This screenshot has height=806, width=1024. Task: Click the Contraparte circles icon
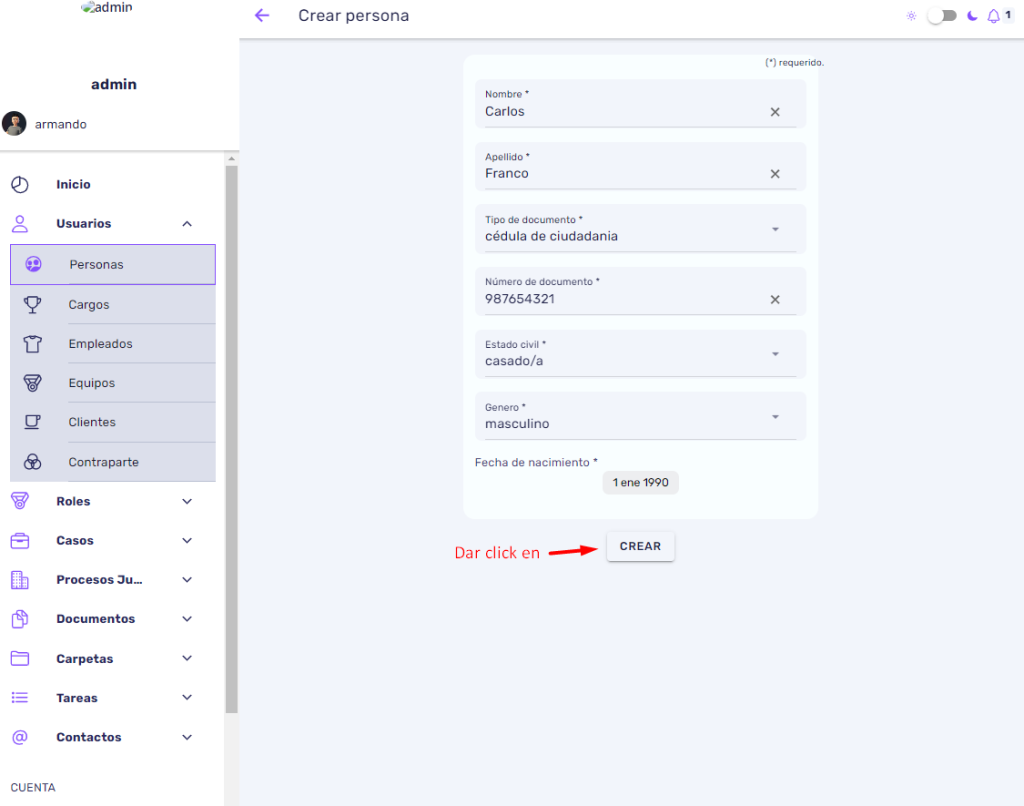[x=33, y=462]
